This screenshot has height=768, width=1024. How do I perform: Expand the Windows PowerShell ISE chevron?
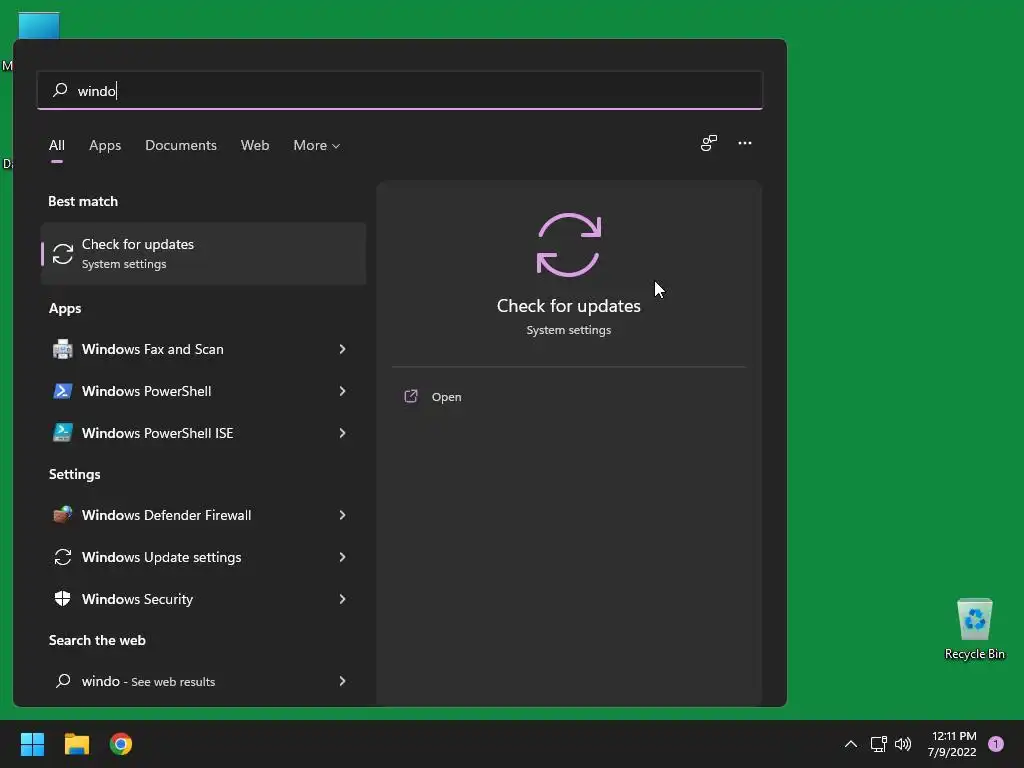[x=342, y=433]
